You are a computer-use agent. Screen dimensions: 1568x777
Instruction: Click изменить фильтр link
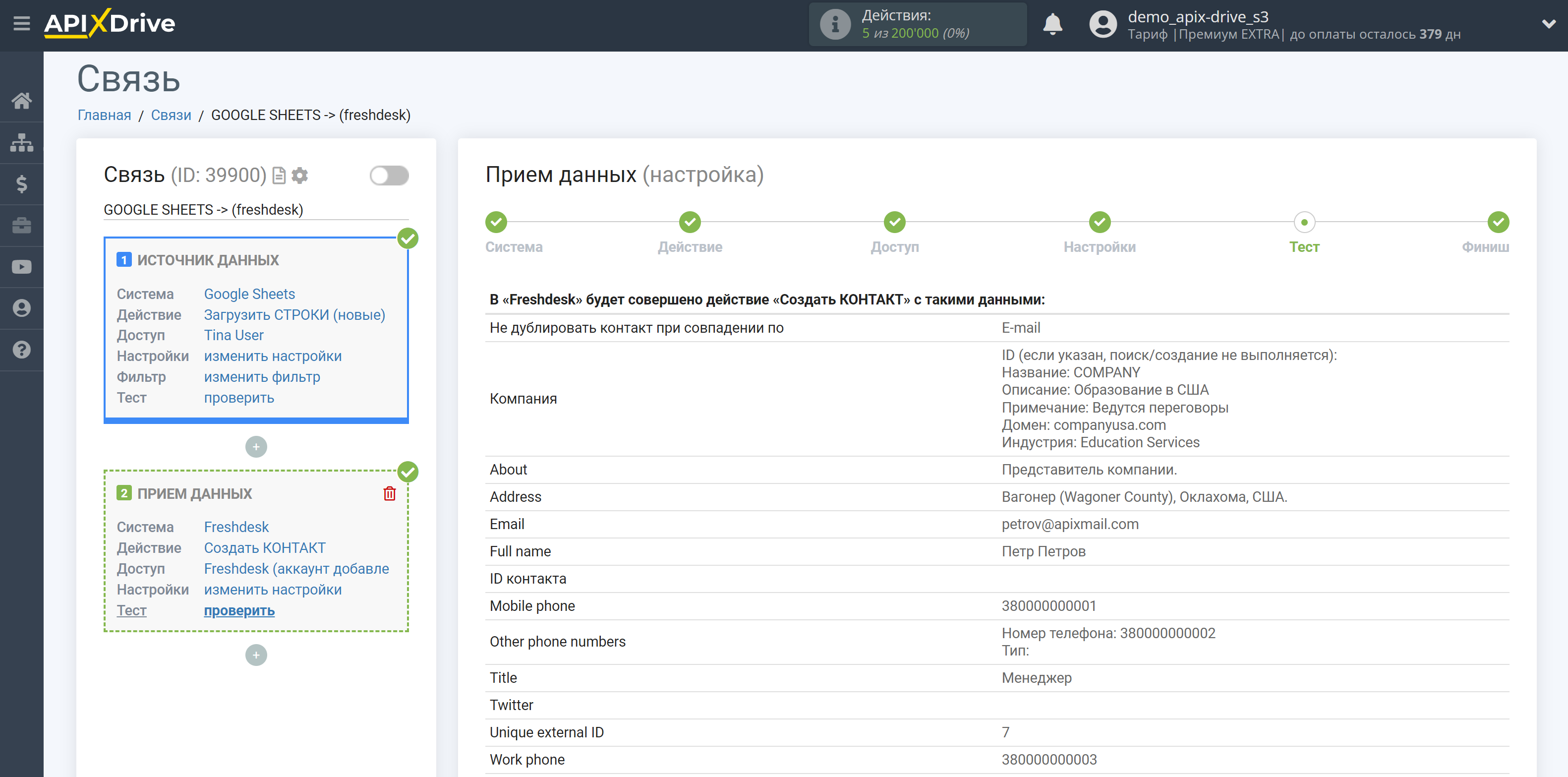[262, 377]
